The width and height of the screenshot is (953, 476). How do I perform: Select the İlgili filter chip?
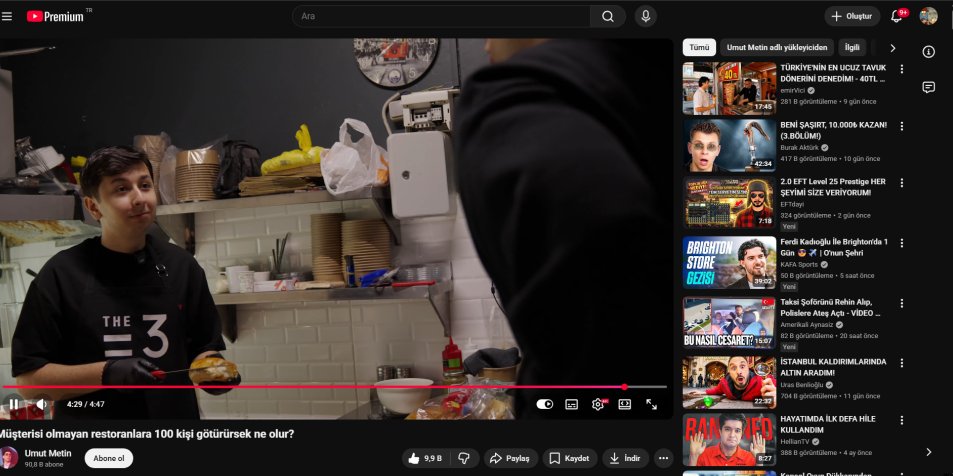852,47
